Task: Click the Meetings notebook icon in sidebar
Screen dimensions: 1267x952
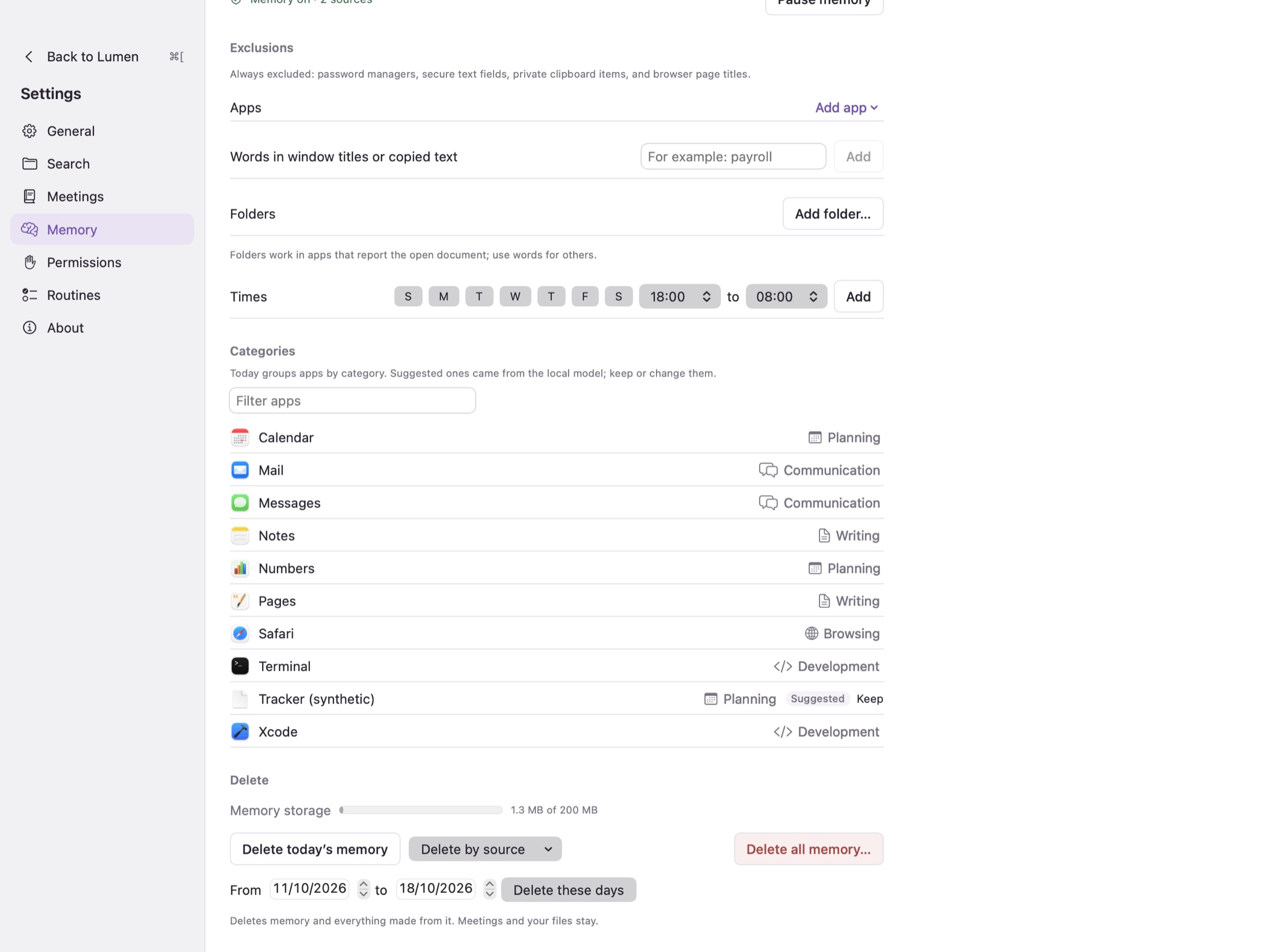Action: tap(29, 197)
